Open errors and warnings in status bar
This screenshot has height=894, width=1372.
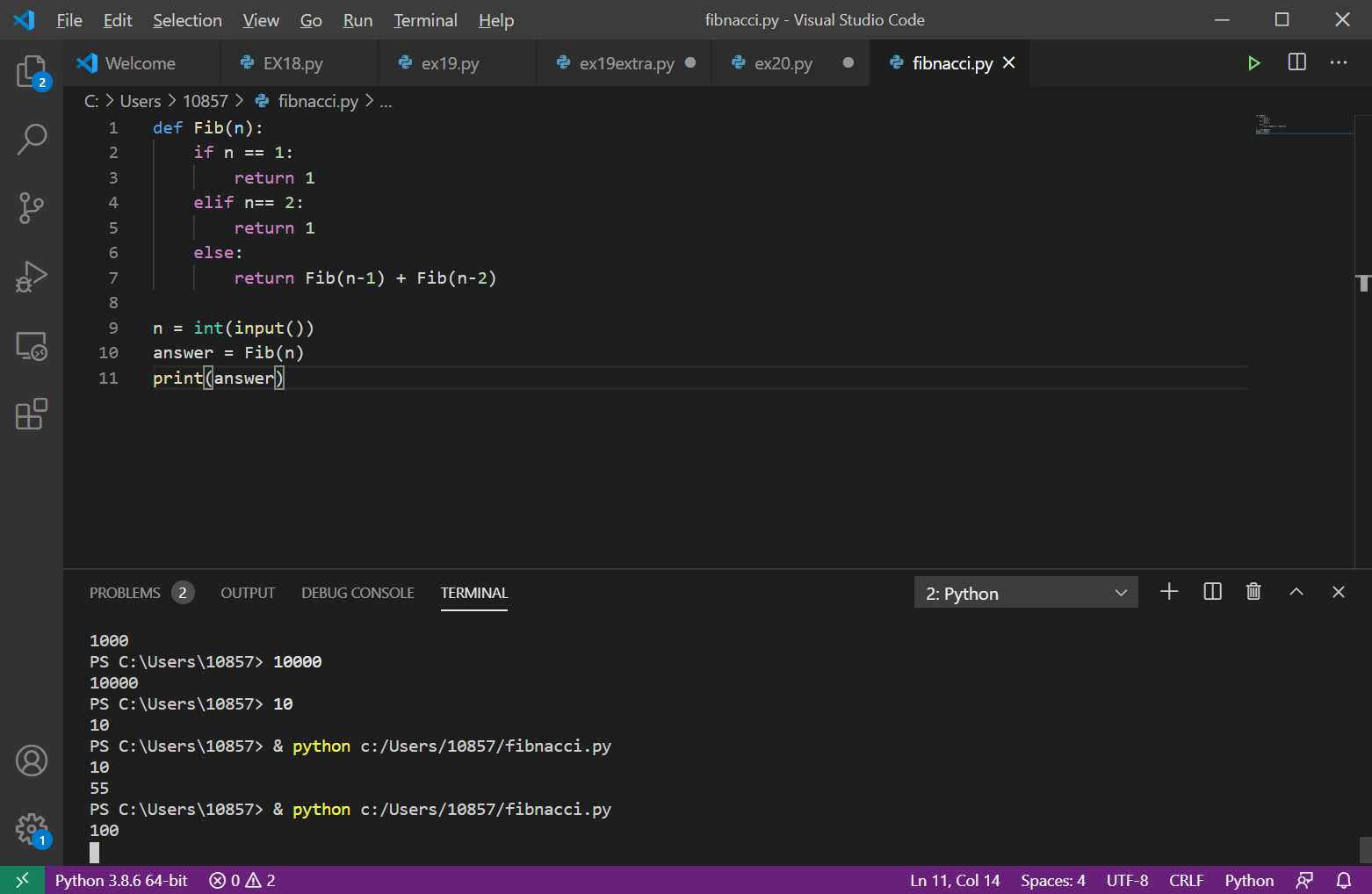click(x=242, y=880)
